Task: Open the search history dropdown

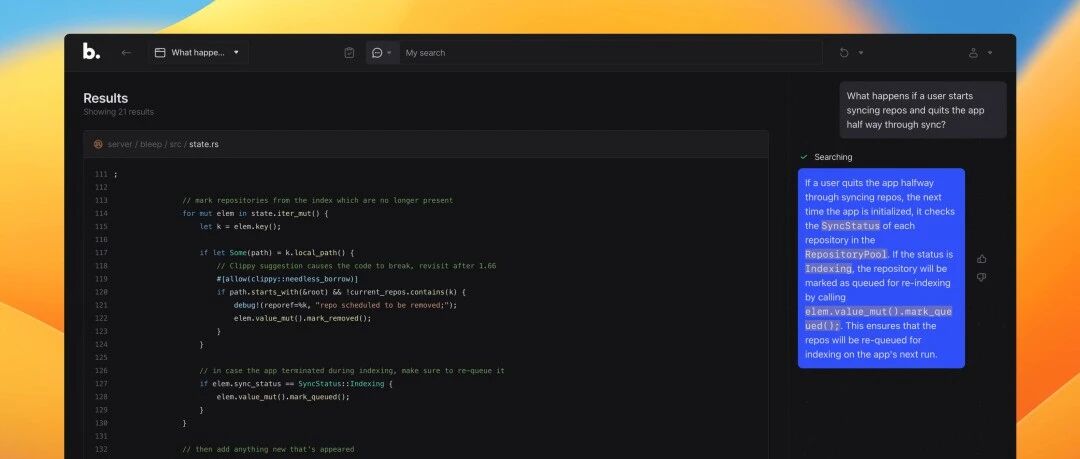Action: (x=851, y=52)
